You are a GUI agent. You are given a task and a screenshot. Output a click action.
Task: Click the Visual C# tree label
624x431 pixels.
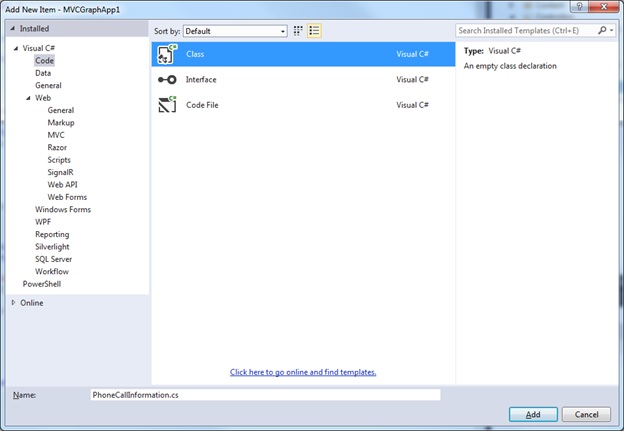[x=39, y=48]
